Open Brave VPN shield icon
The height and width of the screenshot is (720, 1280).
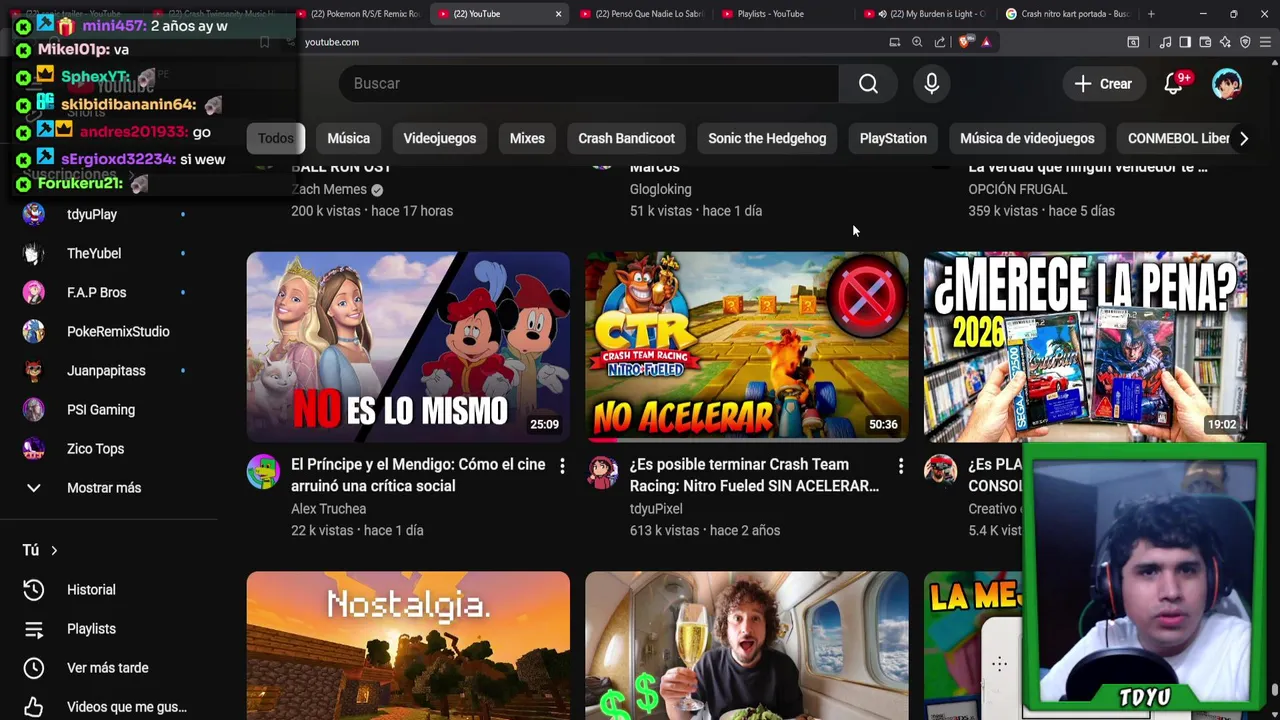pyautogui.click(x=1245, y=42)
